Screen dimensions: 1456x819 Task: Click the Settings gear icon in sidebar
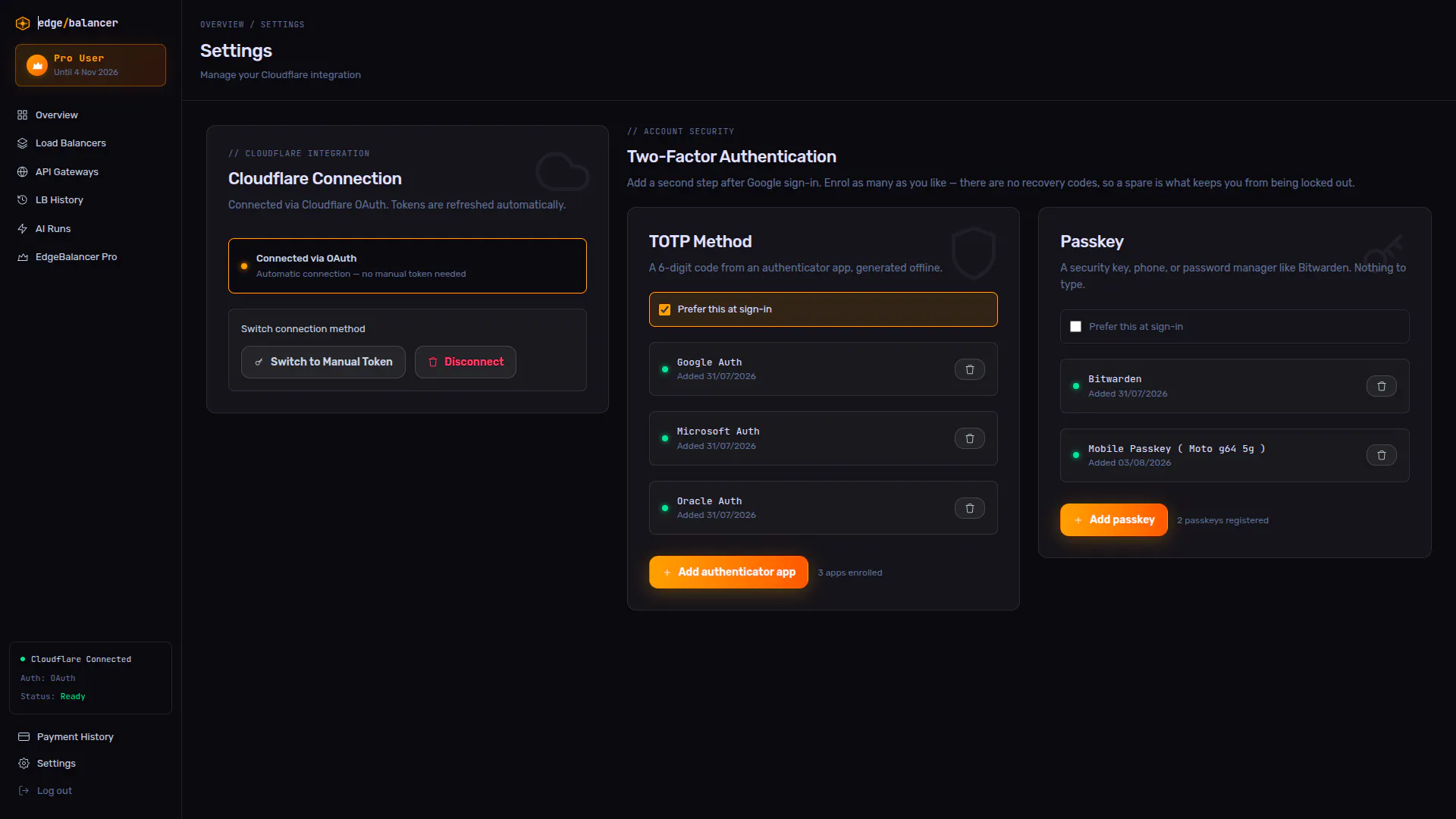[24, 764]
